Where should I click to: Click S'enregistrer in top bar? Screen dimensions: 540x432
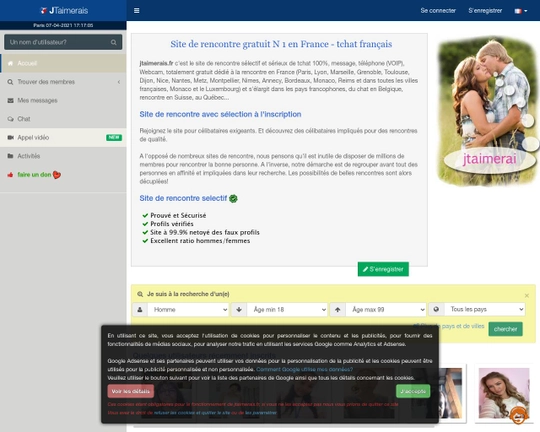tap(485, 11)
